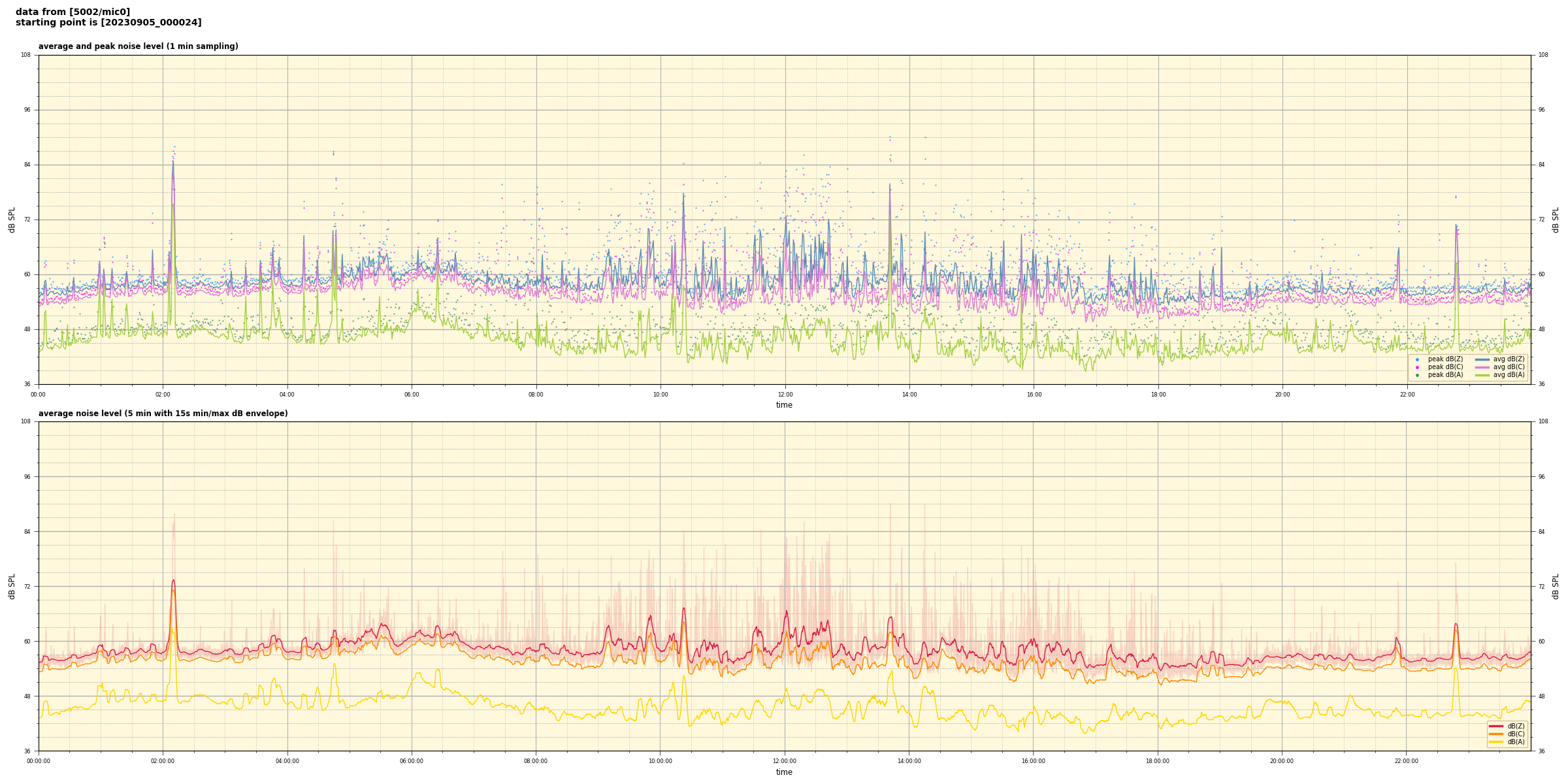Click the 'data from [5002/mic0]' header text
This screenshot has width=1568, height=784.
pos(73,12)
